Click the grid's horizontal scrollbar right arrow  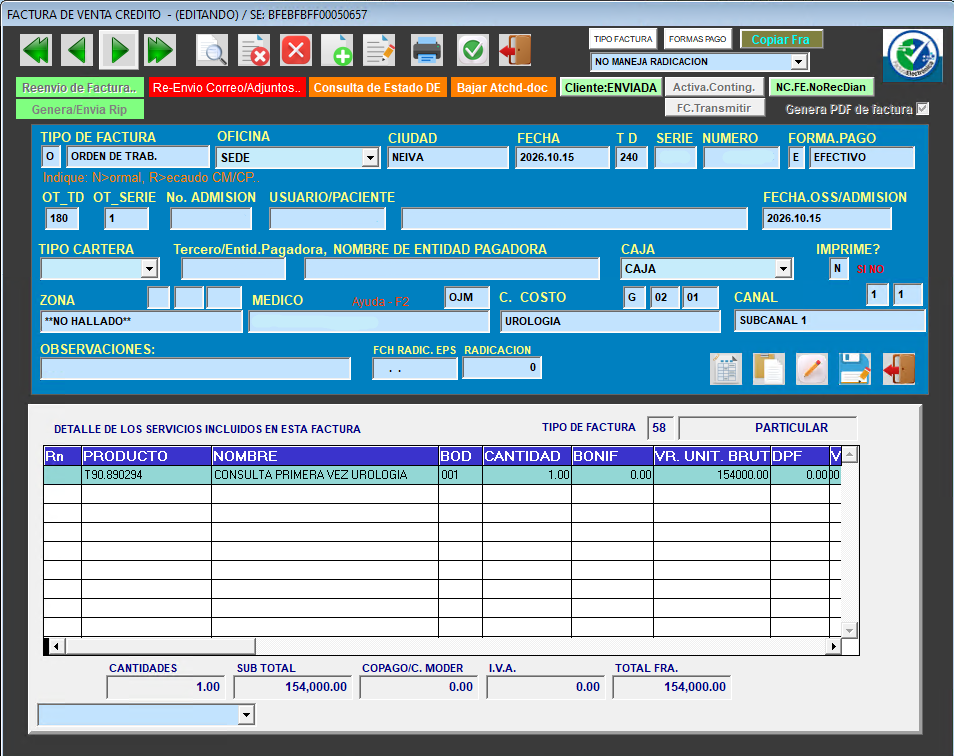(833, 646)
